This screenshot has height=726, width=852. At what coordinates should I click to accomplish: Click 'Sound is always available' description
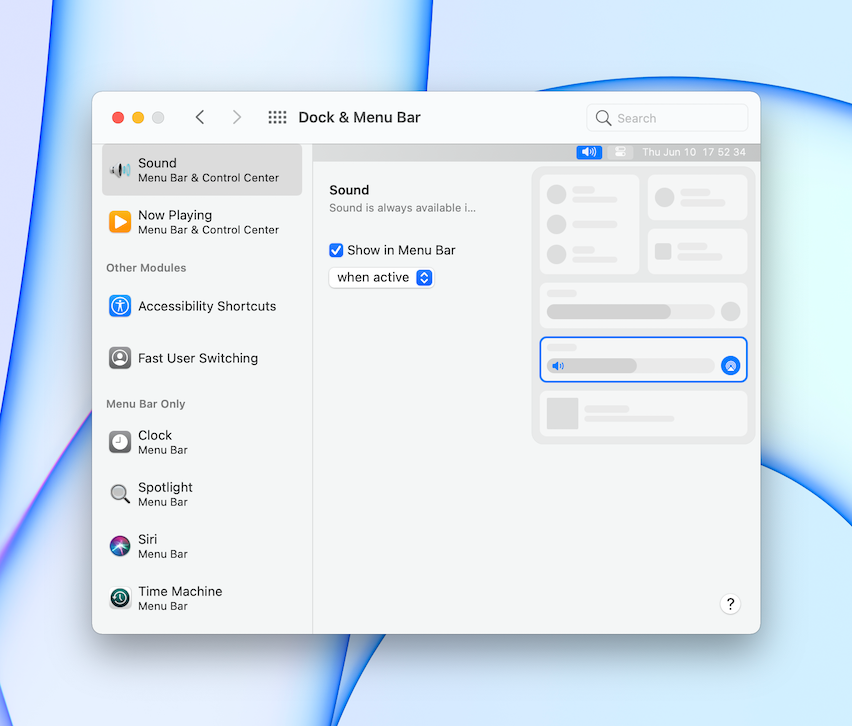click(402, 208)
